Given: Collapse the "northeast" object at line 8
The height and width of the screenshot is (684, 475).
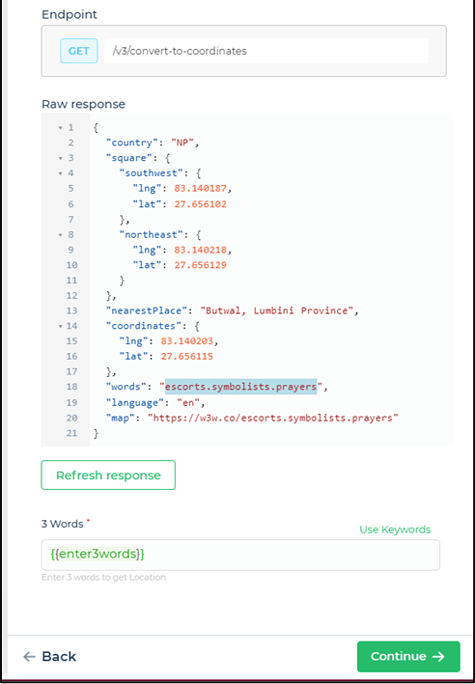Looking at the screenshot, I should 60,235.
